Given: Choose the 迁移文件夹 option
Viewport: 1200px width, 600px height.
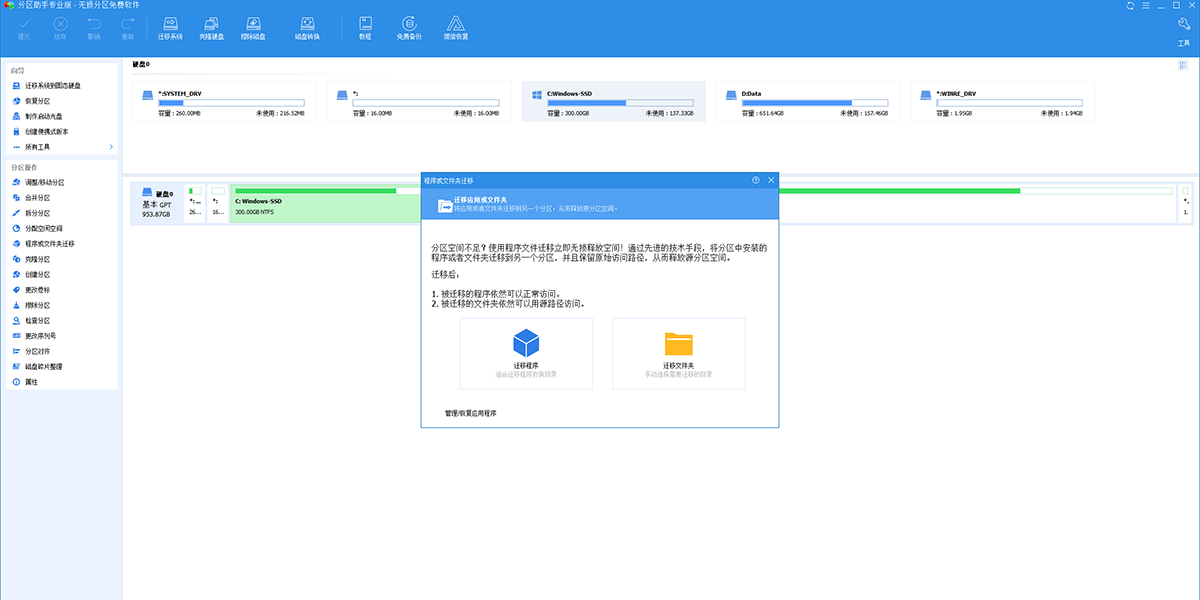Looking at the screenshot, I should [x=678, y=353].
